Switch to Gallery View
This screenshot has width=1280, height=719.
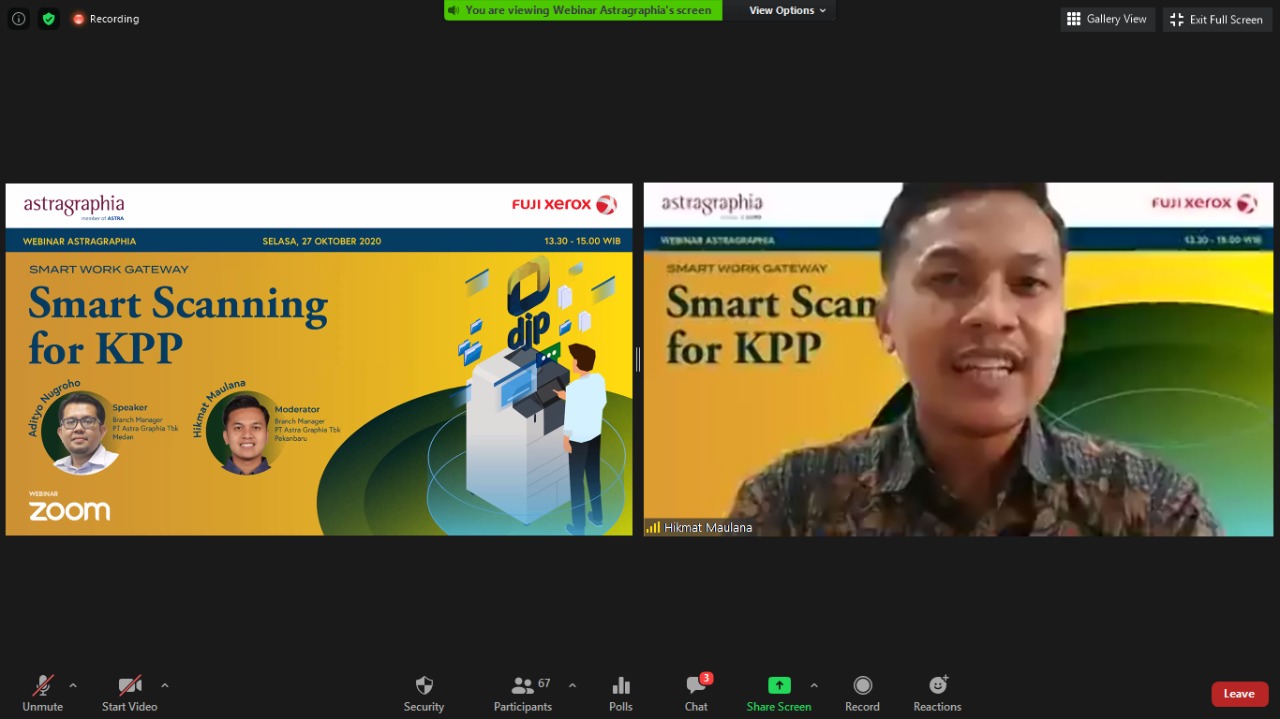click(x=1108, y=19)
